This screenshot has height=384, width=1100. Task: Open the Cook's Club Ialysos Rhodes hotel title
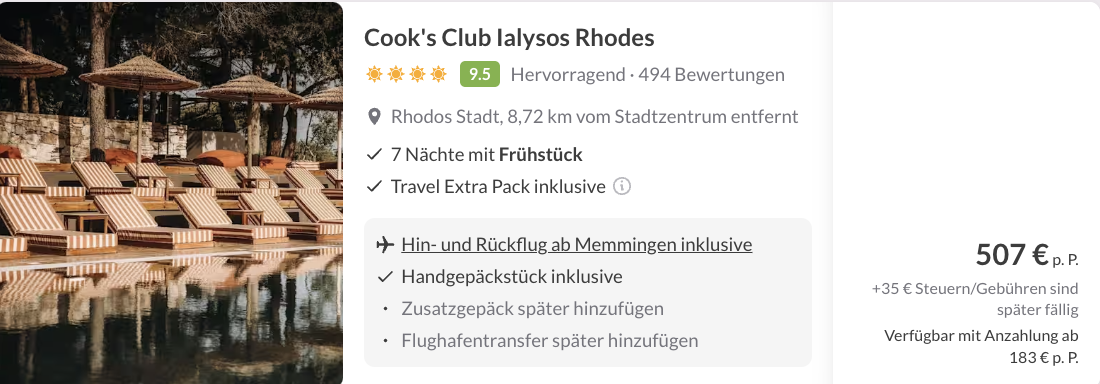(509, 38)
